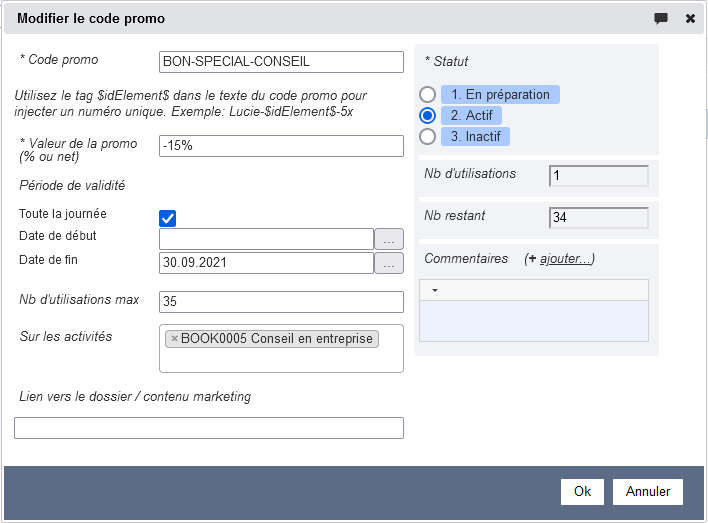Set status to Inactif
708x523 pixels.
(428, 136)
